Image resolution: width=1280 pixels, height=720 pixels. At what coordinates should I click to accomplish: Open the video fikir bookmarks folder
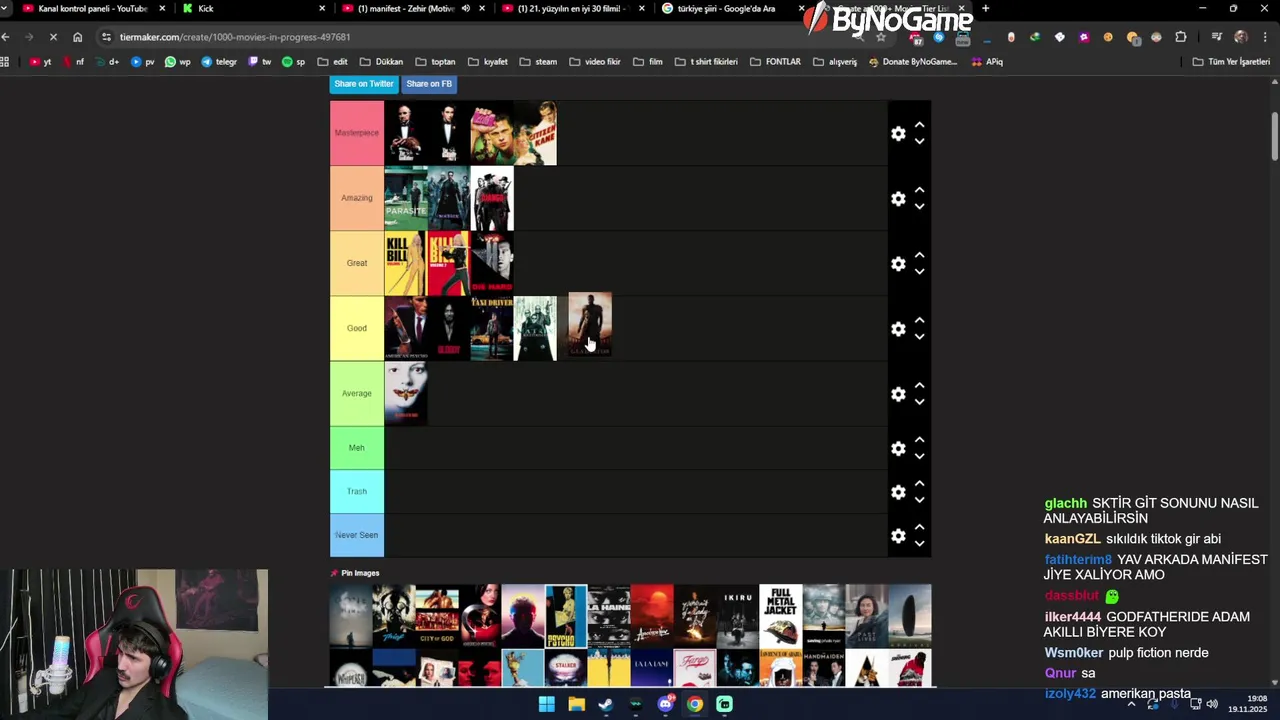pyautogui.click(x=595, y=62)
